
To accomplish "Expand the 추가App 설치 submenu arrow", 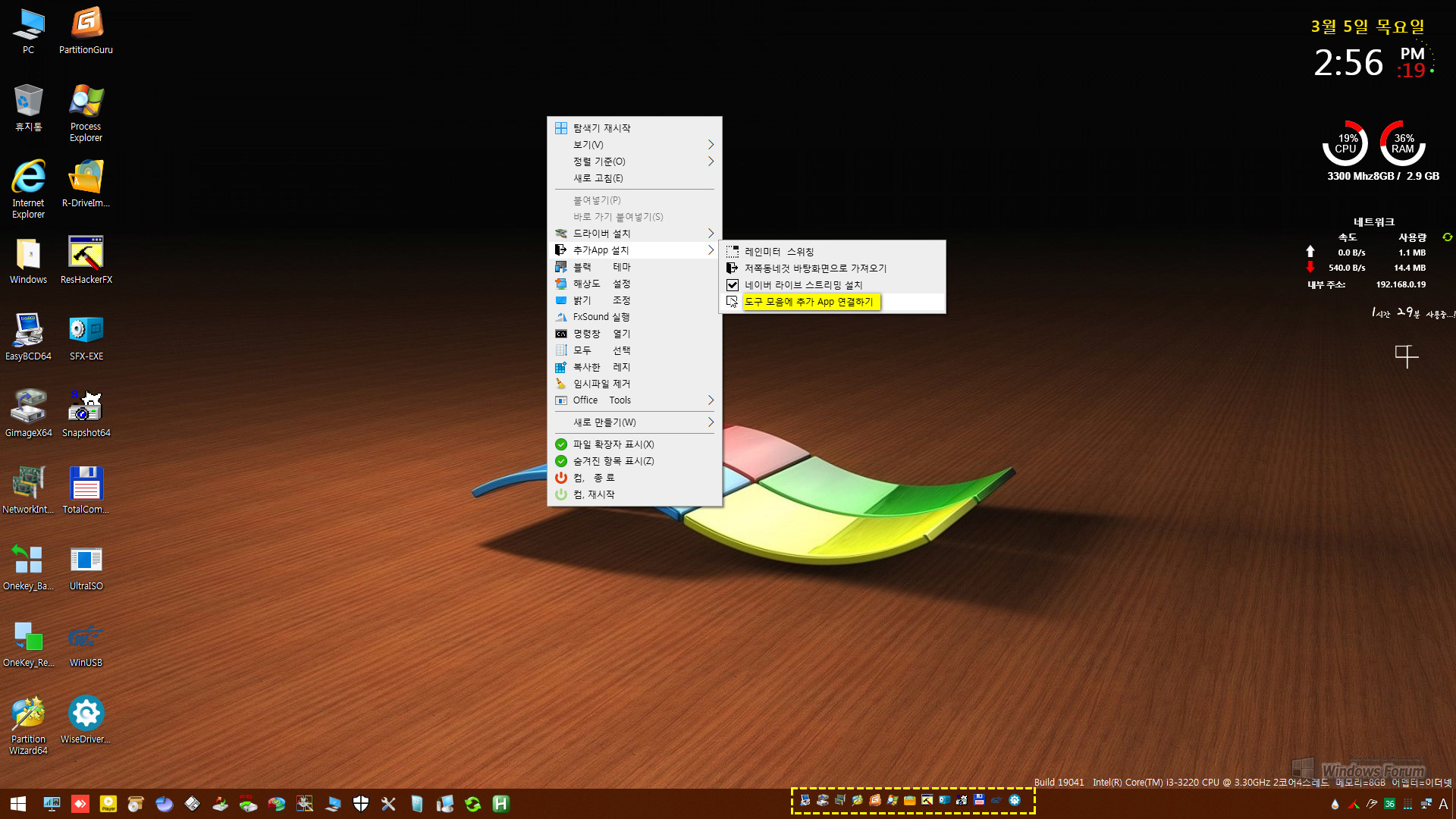I will (x=711, y=250).
